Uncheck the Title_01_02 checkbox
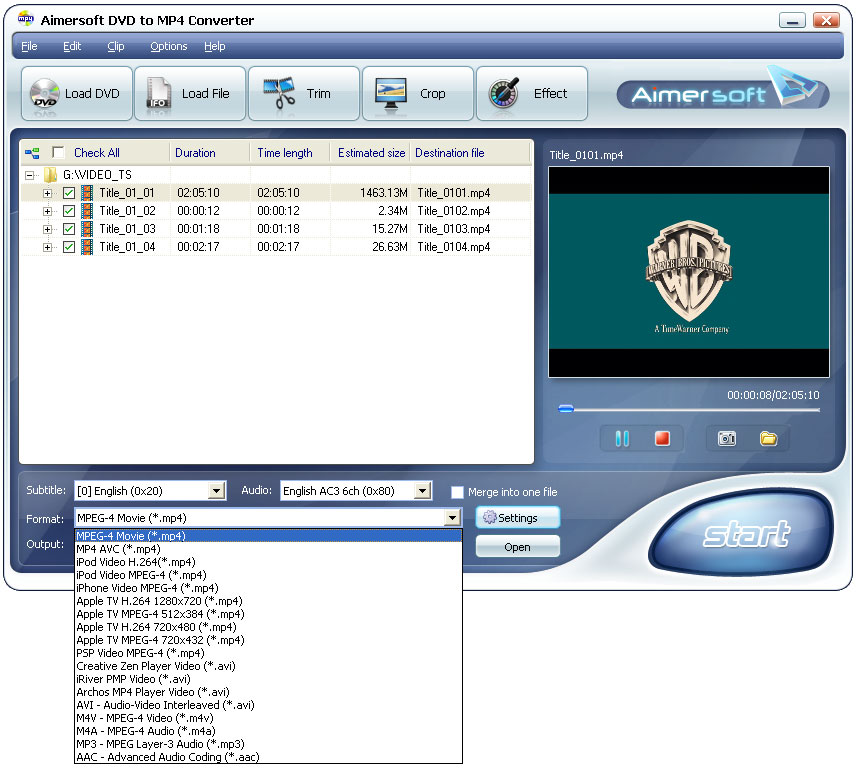Screen dimensions: 860x769 click(69, 211)
